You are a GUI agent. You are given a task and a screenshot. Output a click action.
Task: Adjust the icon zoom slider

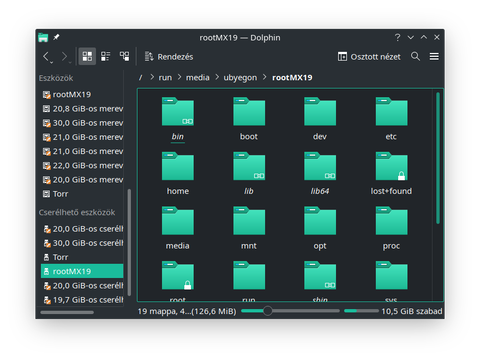pos(290,311)
